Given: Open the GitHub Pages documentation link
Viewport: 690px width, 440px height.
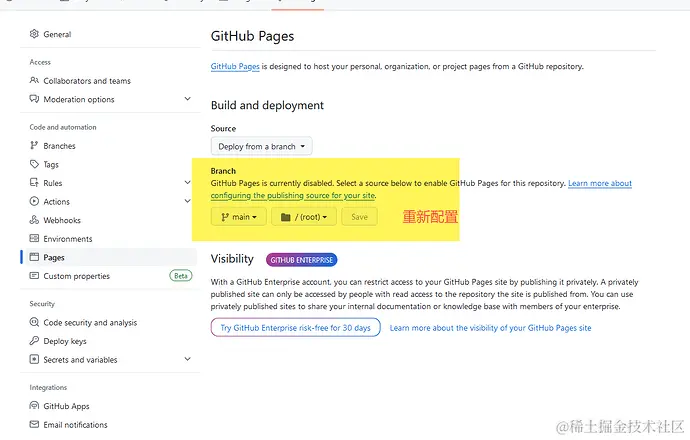Looking at the screenshot, I should [x=235, y=66].
